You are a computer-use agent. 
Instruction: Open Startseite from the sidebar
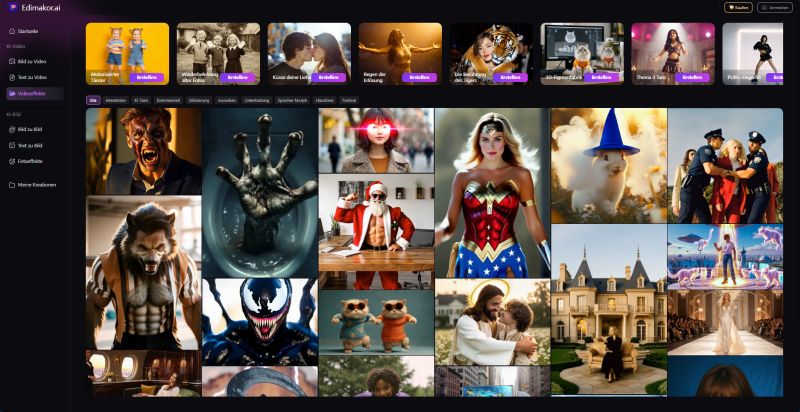[x=28, y=31]
